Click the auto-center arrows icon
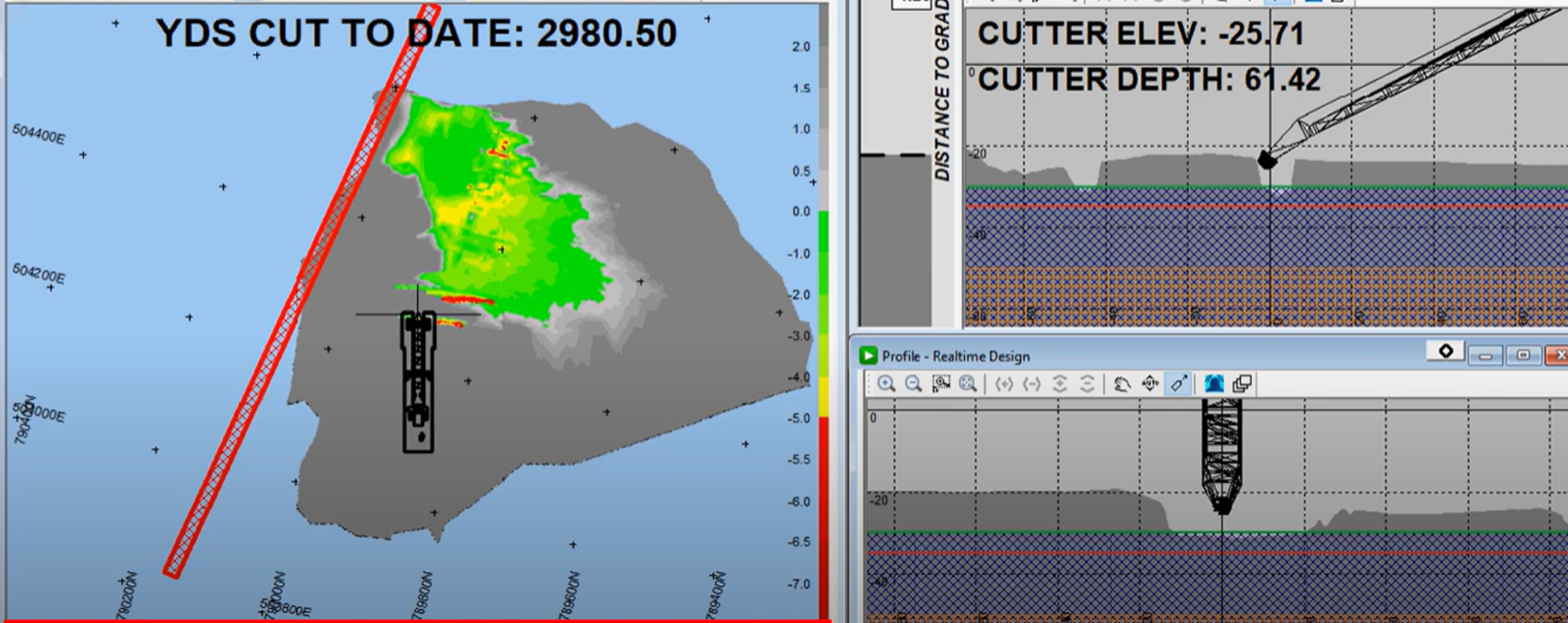This screenshot has width=1568, height=623. [1150, 384]
